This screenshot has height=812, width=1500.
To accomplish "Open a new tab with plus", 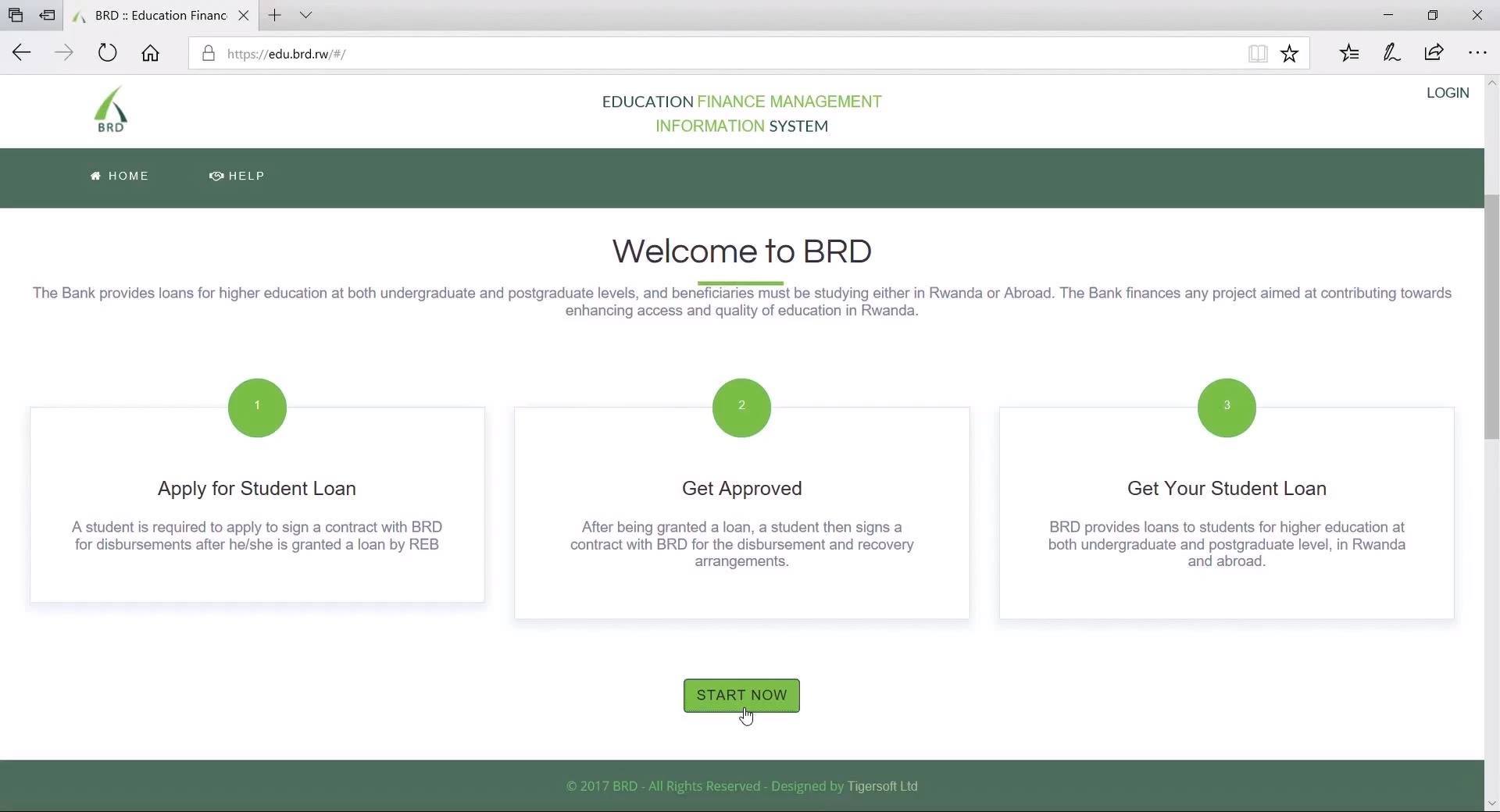I will (274, 15).
